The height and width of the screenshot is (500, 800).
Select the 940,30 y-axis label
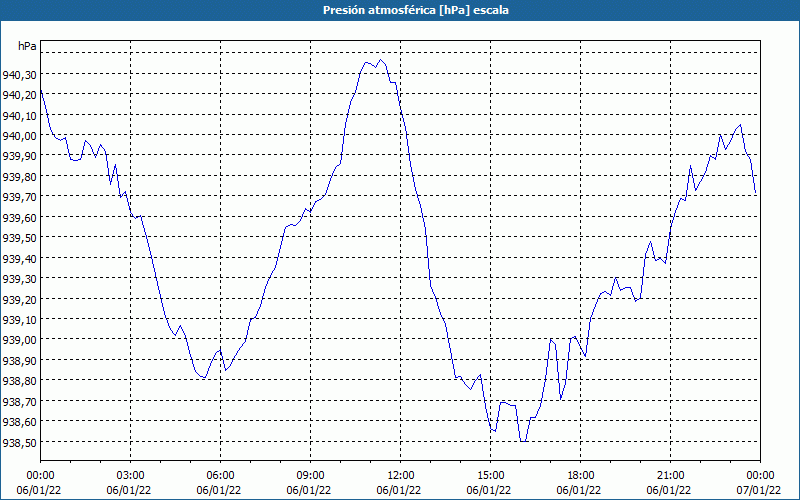click(x=19, y=75)
